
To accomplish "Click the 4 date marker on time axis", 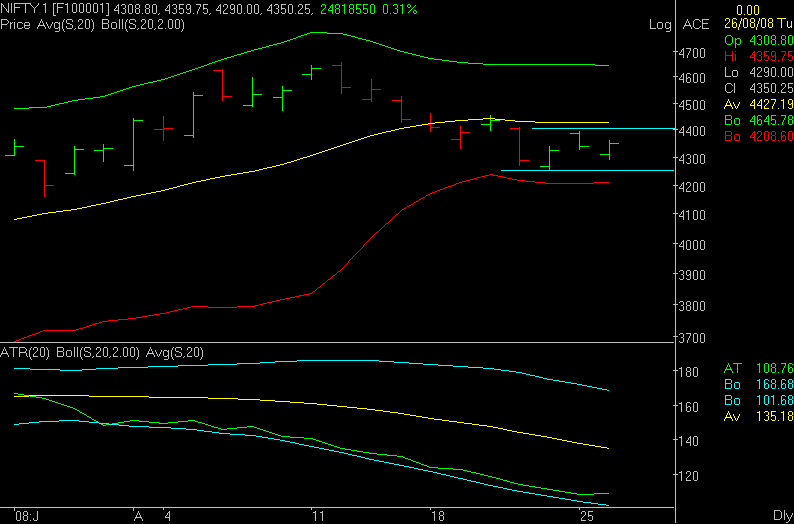I will tap(168, 516).
